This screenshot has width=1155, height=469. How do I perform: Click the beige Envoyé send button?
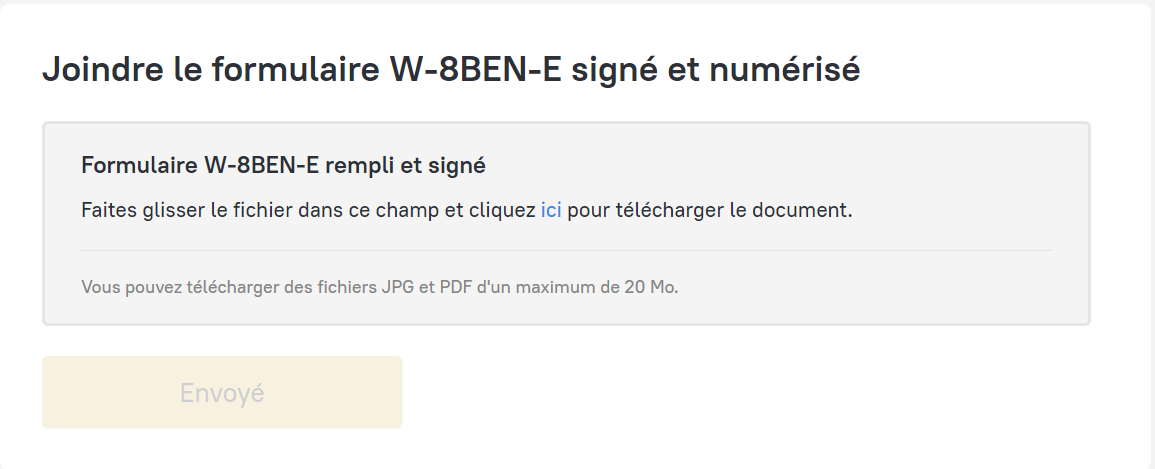(x=222, y=392)
